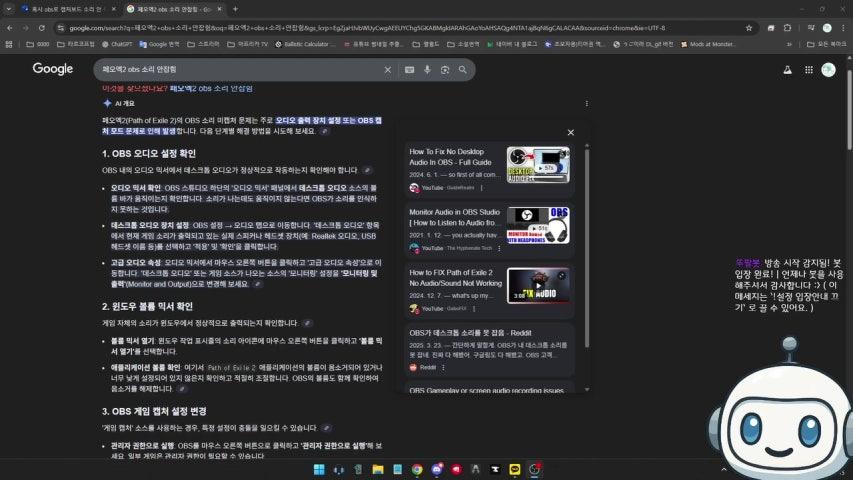853x480 pixels.
Task: Open the all bookmarks folder on the right
Action: click(x=826, y=44)
